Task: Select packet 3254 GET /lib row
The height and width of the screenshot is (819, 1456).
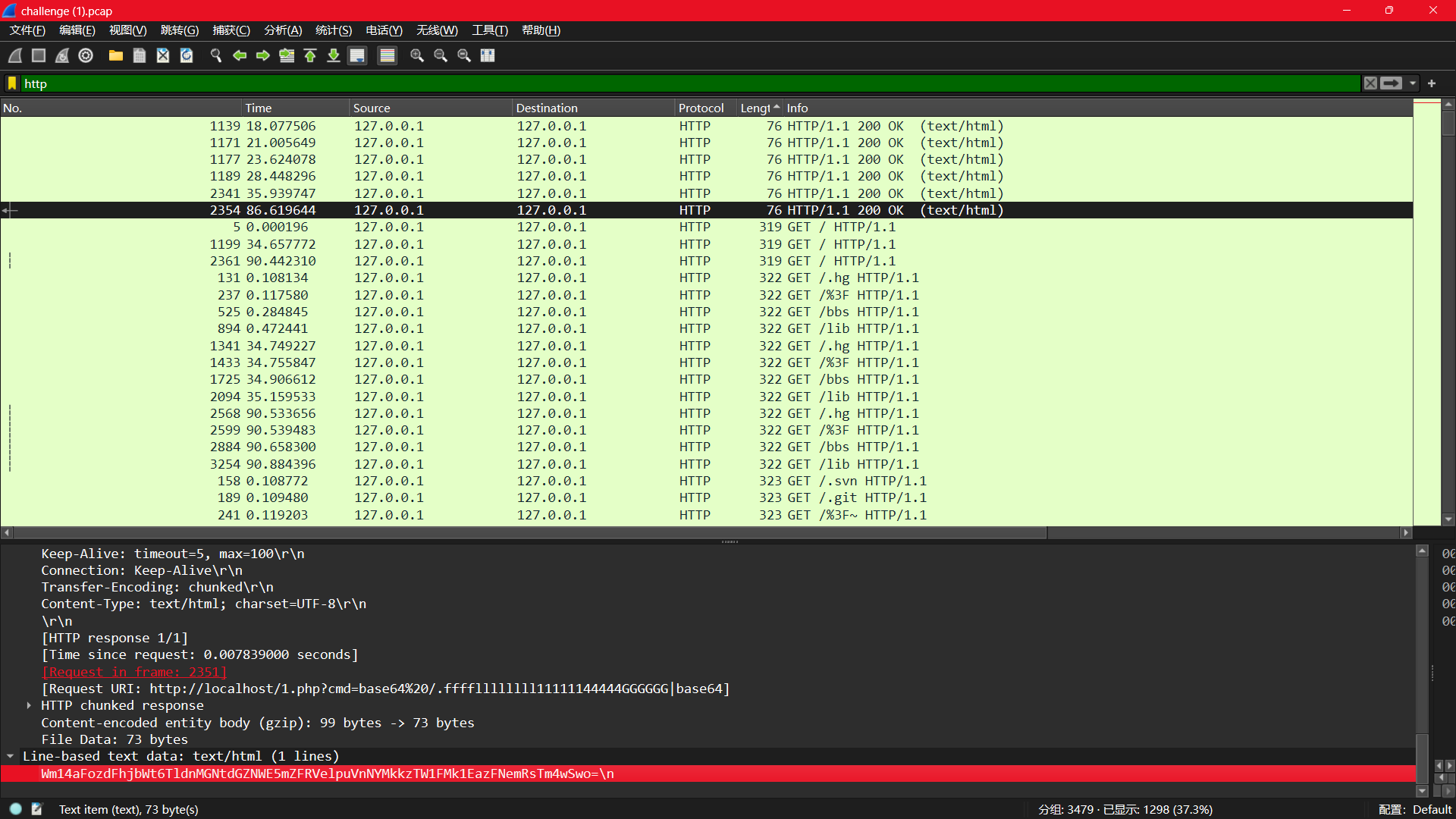Action: pyautogui.click(x=706, y=464)
